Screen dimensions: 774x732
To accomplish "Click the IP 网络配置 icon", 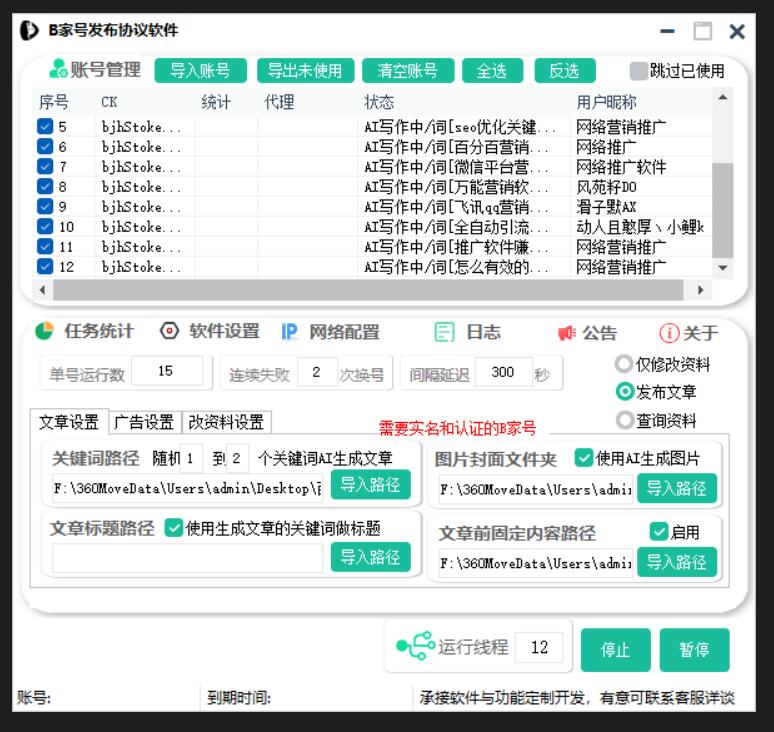I will pyautogui.click(x=289, y=332).
